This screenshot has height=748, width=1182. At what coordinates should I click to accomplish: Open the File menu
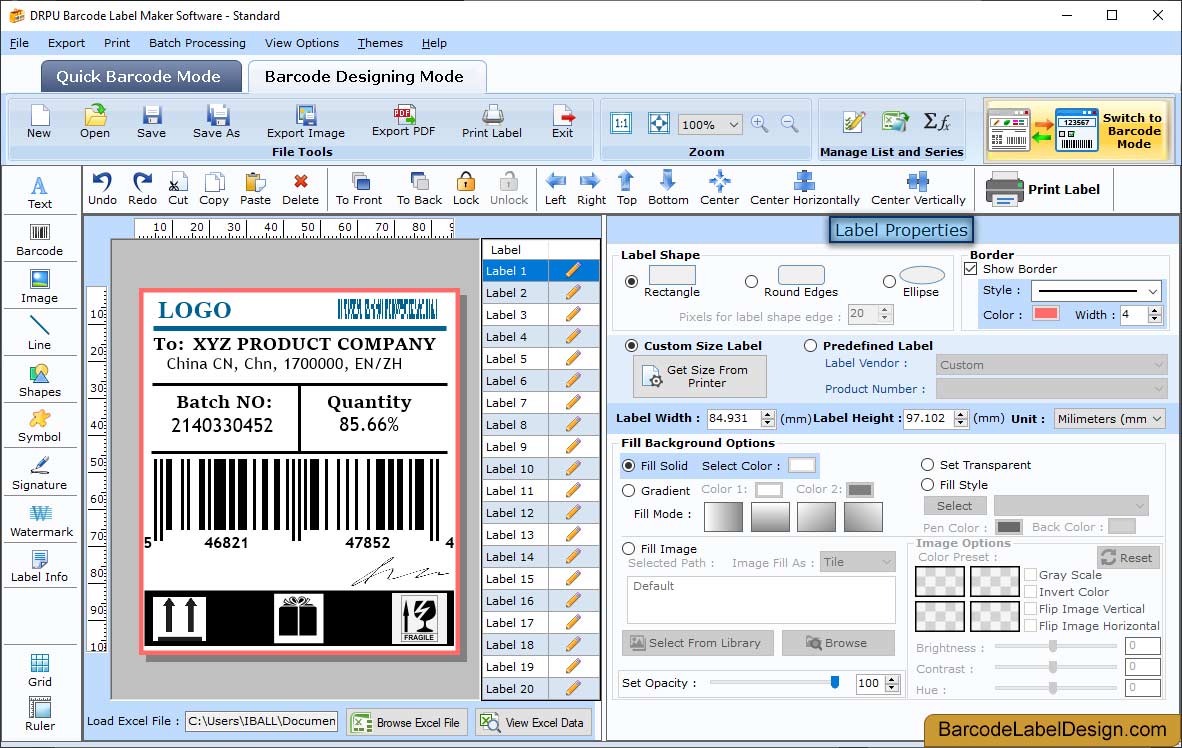(20, 43)
